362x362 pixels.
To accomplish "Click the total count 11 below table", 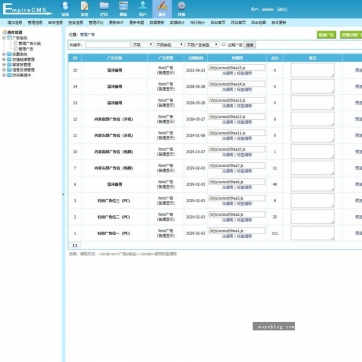I will 75,245.
